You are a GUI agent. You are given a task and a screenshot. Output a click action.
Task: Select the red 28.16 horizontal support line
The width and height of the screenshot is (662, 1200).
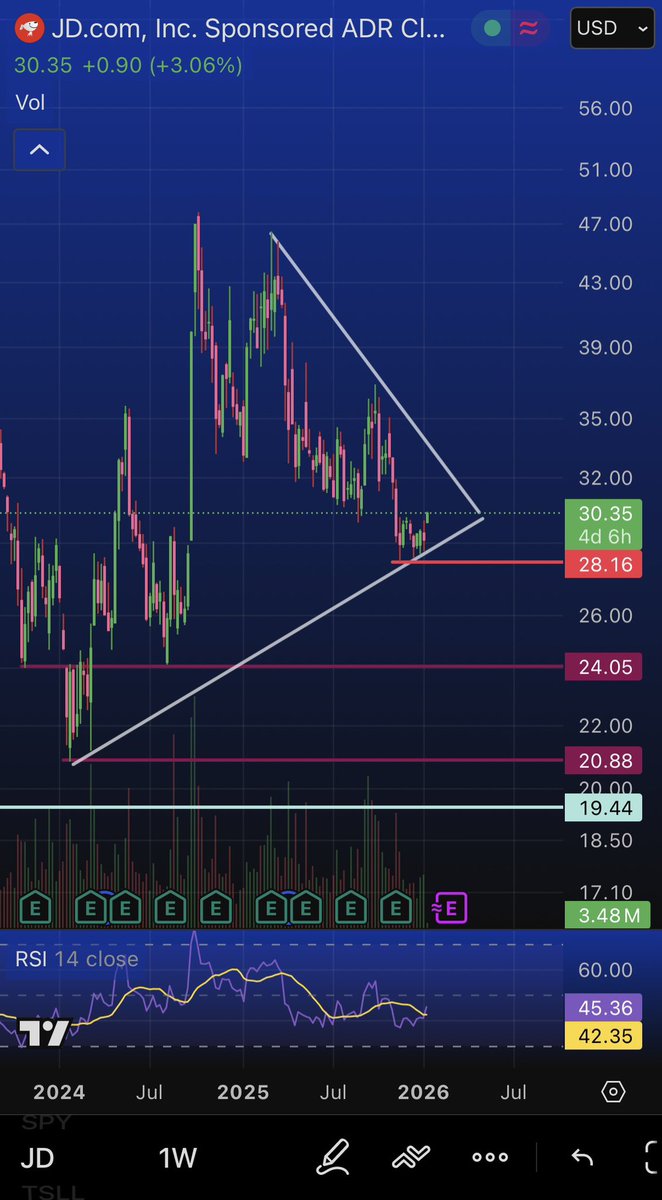click(x=477, y=563)
